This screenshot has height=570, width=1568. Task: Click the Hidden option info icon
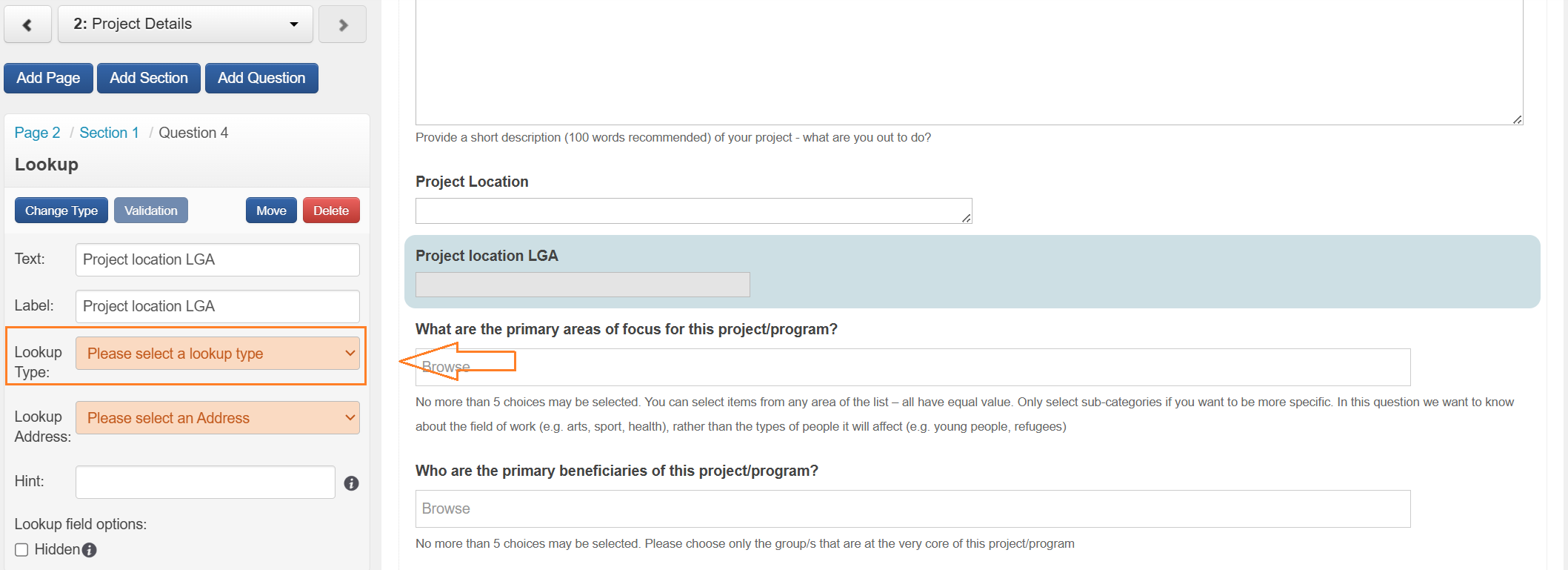click(90, 550)
